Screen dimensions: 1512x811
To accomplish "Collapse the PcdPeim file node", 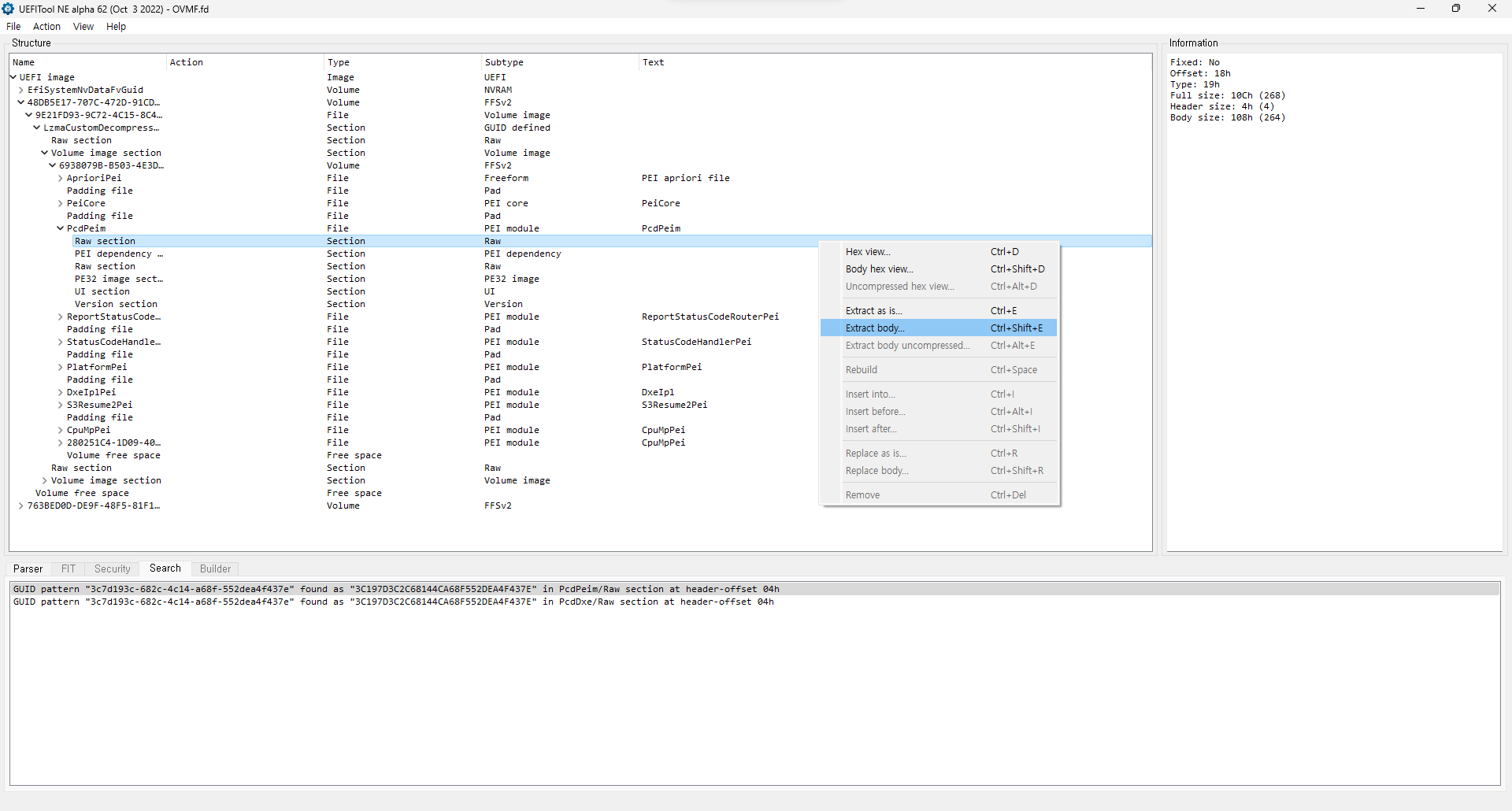I will [61, 228].
